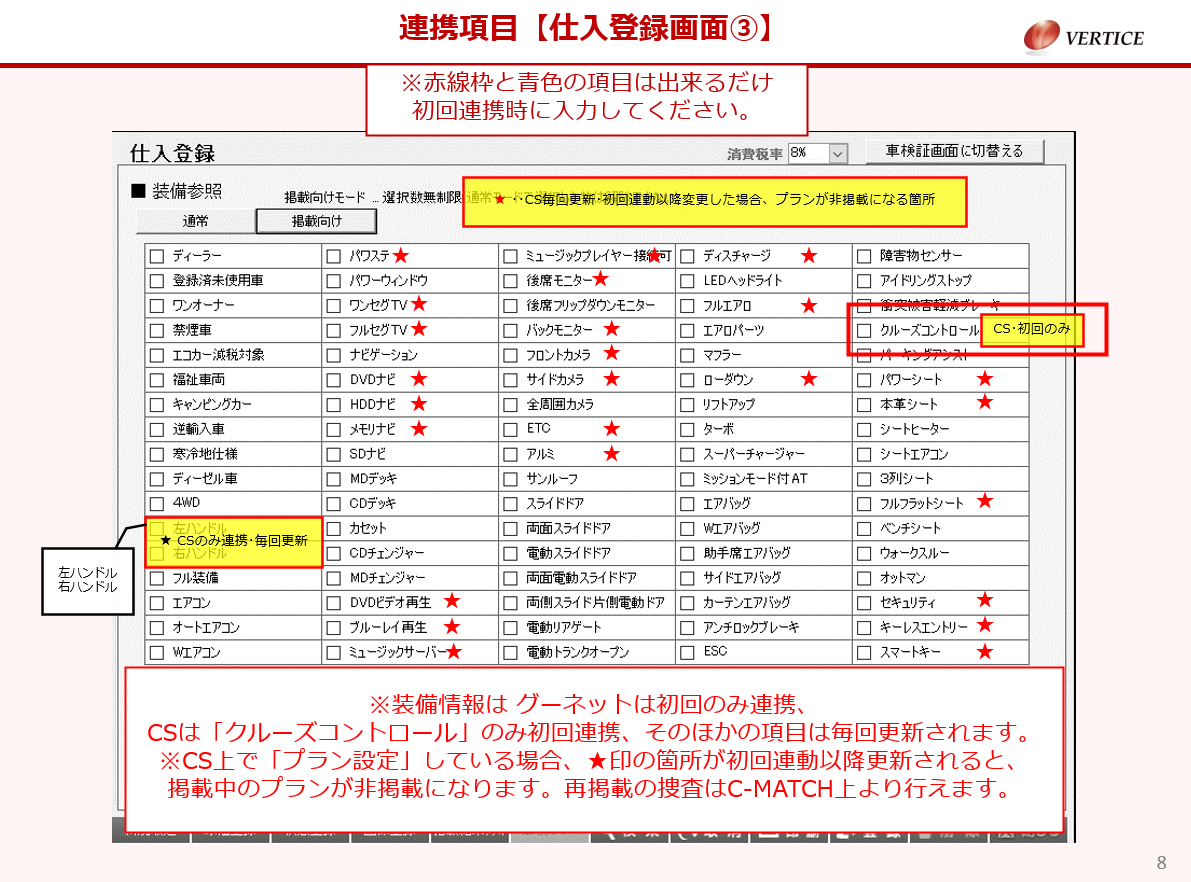Switch to 通常 mode
The width and height of the screenshot is (1191, 882).
[195, 221]
